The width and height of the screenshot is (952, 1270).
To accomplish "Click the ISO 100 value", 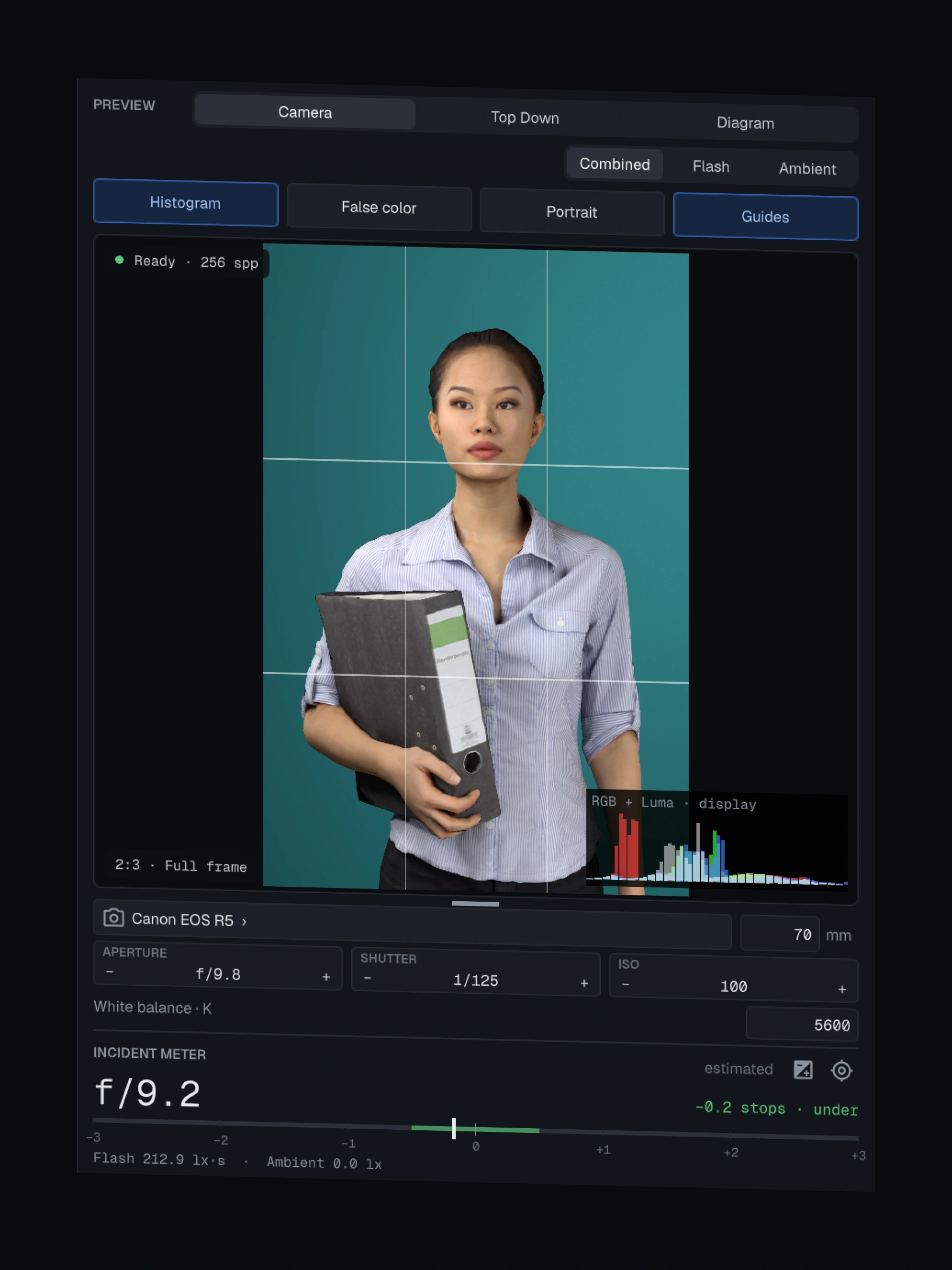I will (734, 986).
